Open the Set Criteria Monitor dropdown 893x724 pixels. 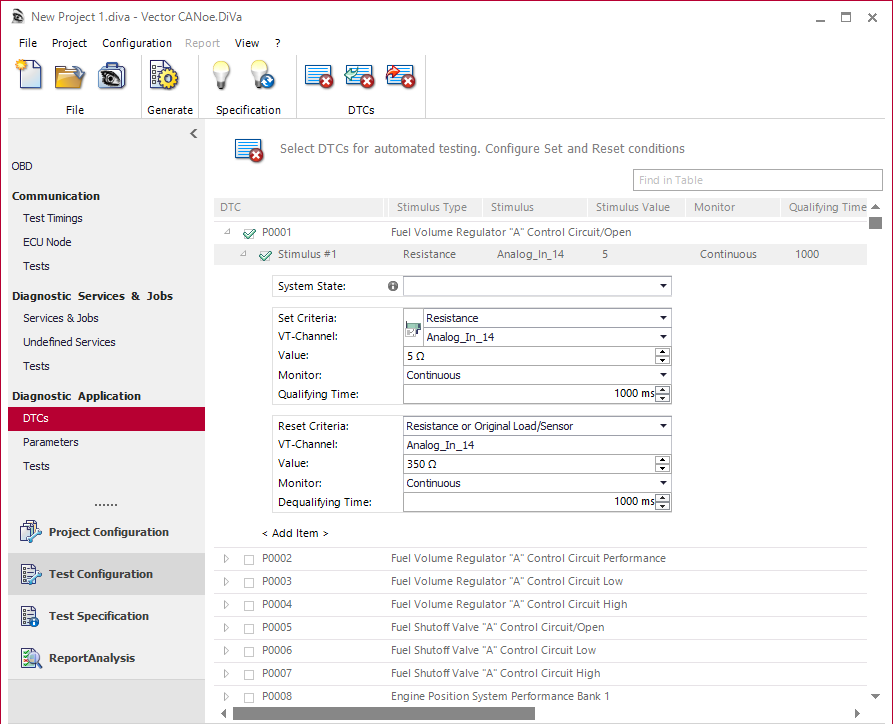click(x=663, y=375)
